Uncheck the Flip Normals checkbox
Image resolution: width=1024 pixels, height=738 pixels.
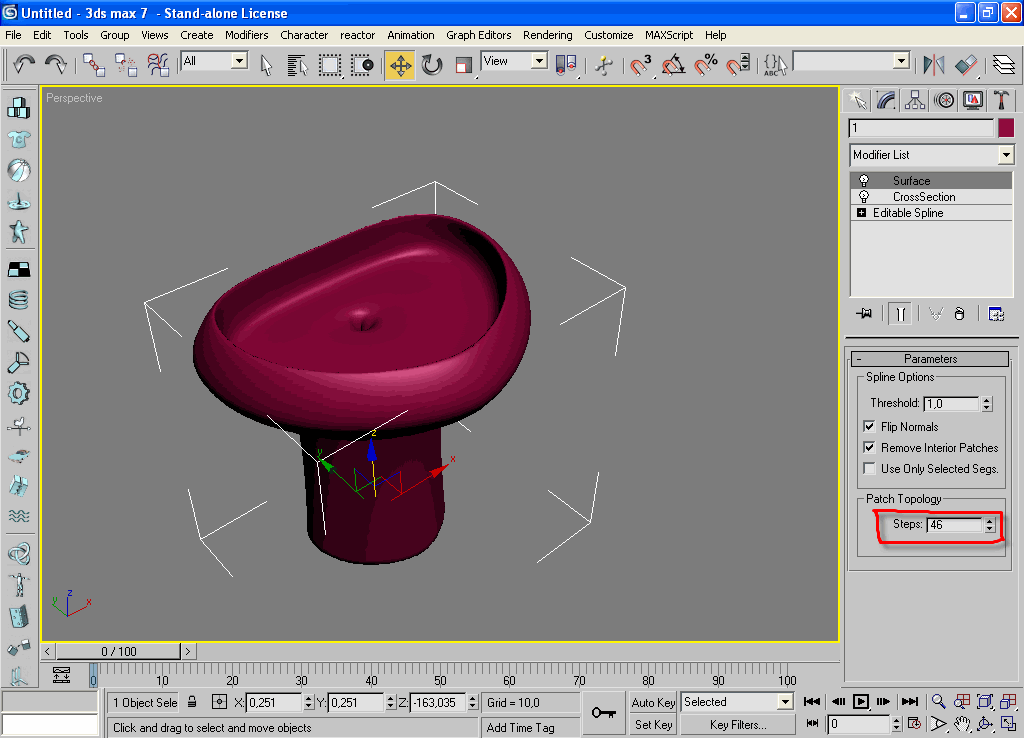869,427
